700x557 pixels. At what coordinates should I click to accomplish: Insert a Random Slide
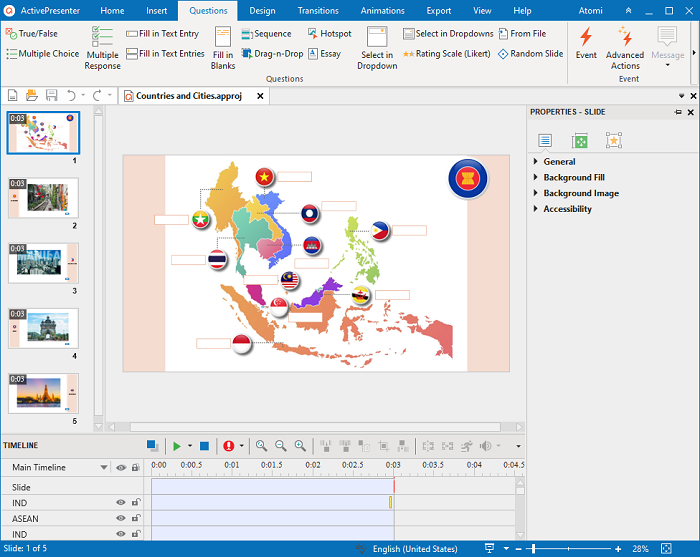[530, 54]
